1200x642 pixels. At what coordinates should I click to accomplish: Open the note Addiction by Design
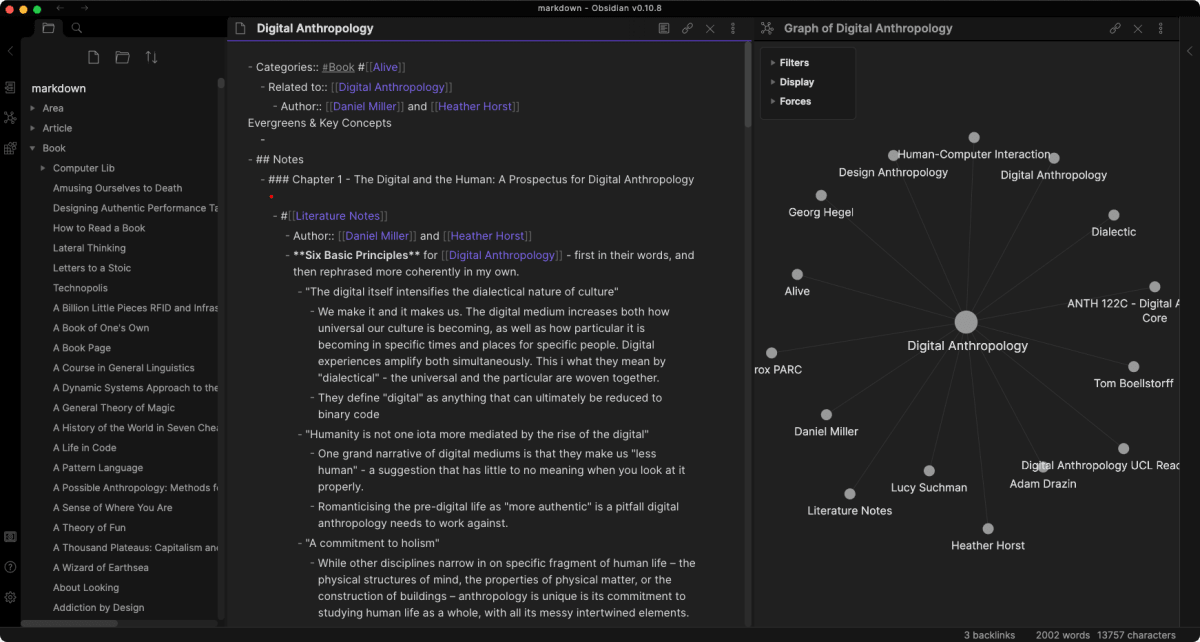coord(98,608)
